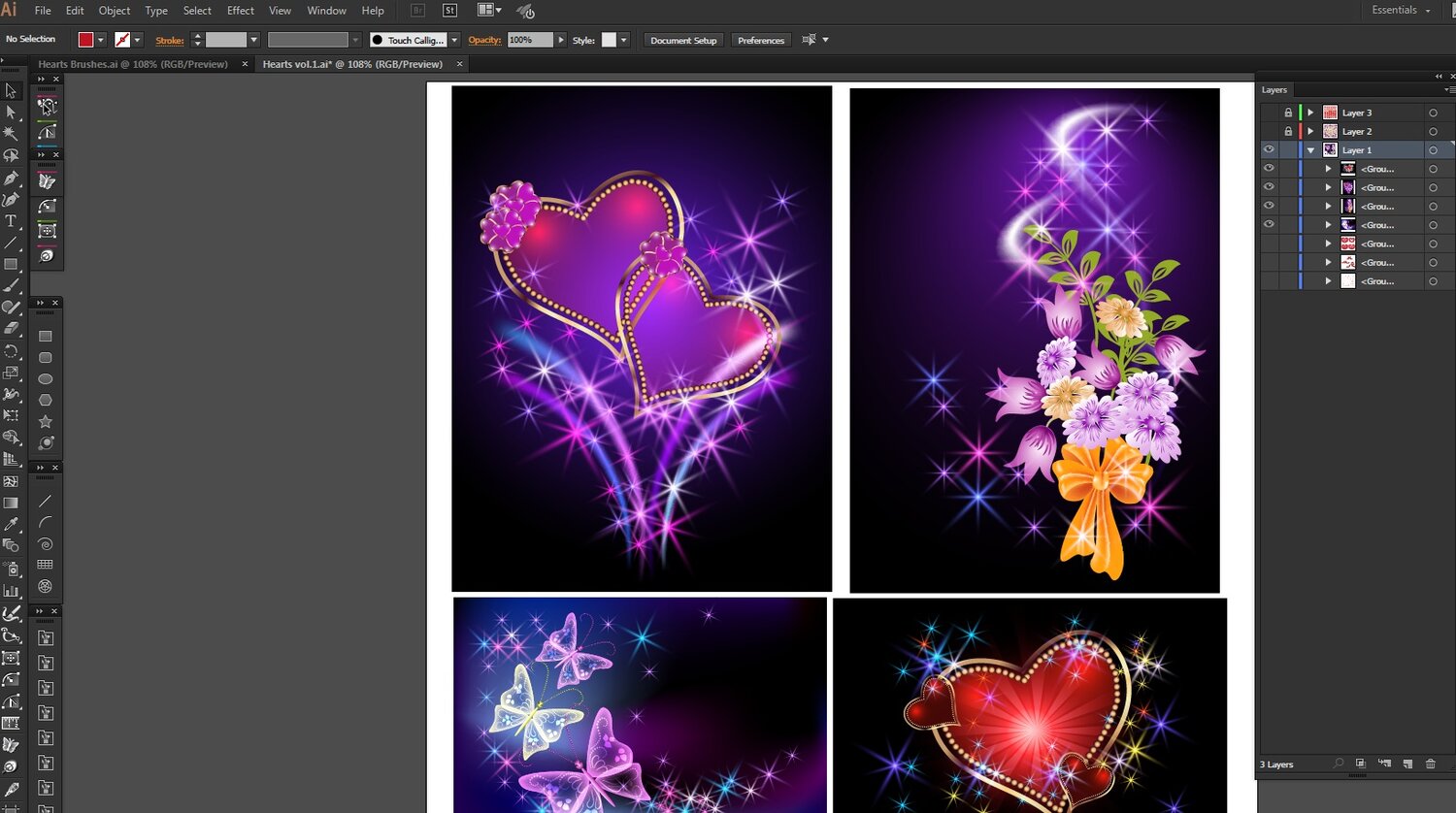Expand Layer 3 contents
The height and width of the screenshot is (813, 1456).
(1310, 113)
